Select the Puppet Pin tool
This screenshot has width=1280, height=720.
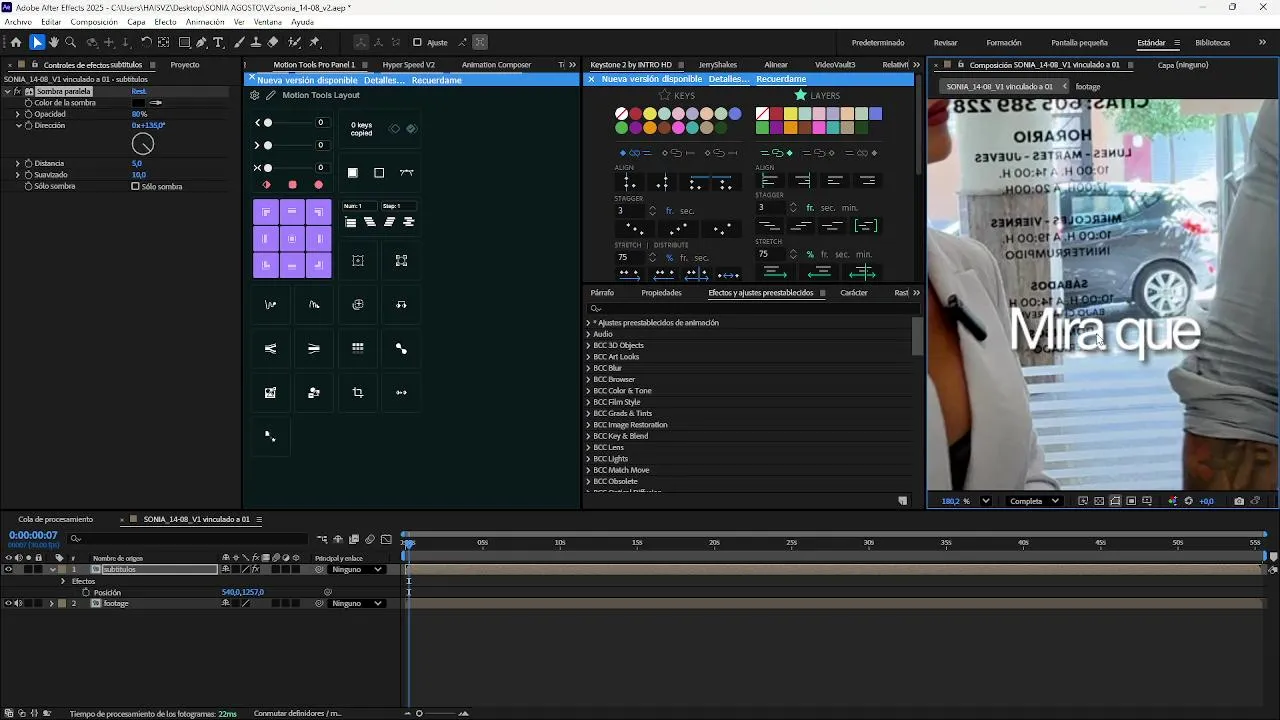pos(314,42)
